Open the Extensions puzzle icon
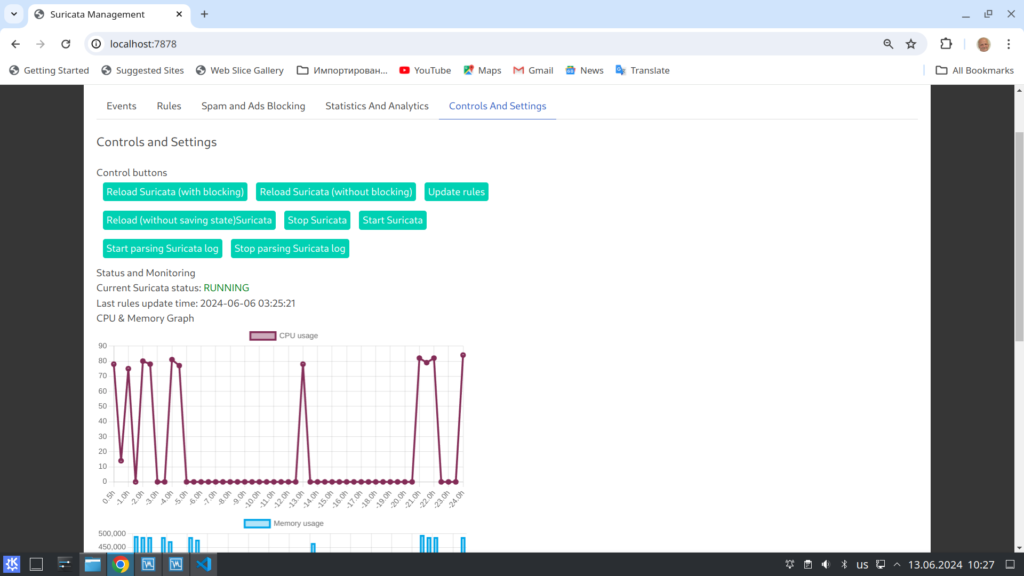The width and height of the screenshot is (1024, 576). 946,44
